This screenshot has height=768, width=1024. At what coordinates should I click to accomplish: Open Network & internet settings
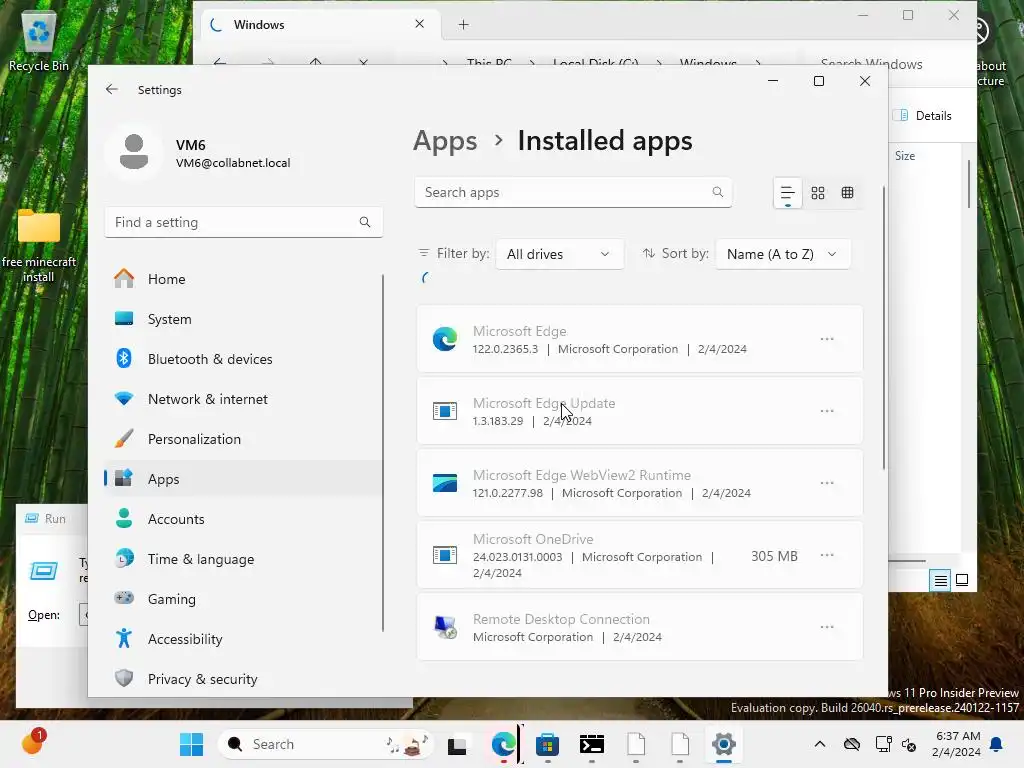(x=243, y=399)
